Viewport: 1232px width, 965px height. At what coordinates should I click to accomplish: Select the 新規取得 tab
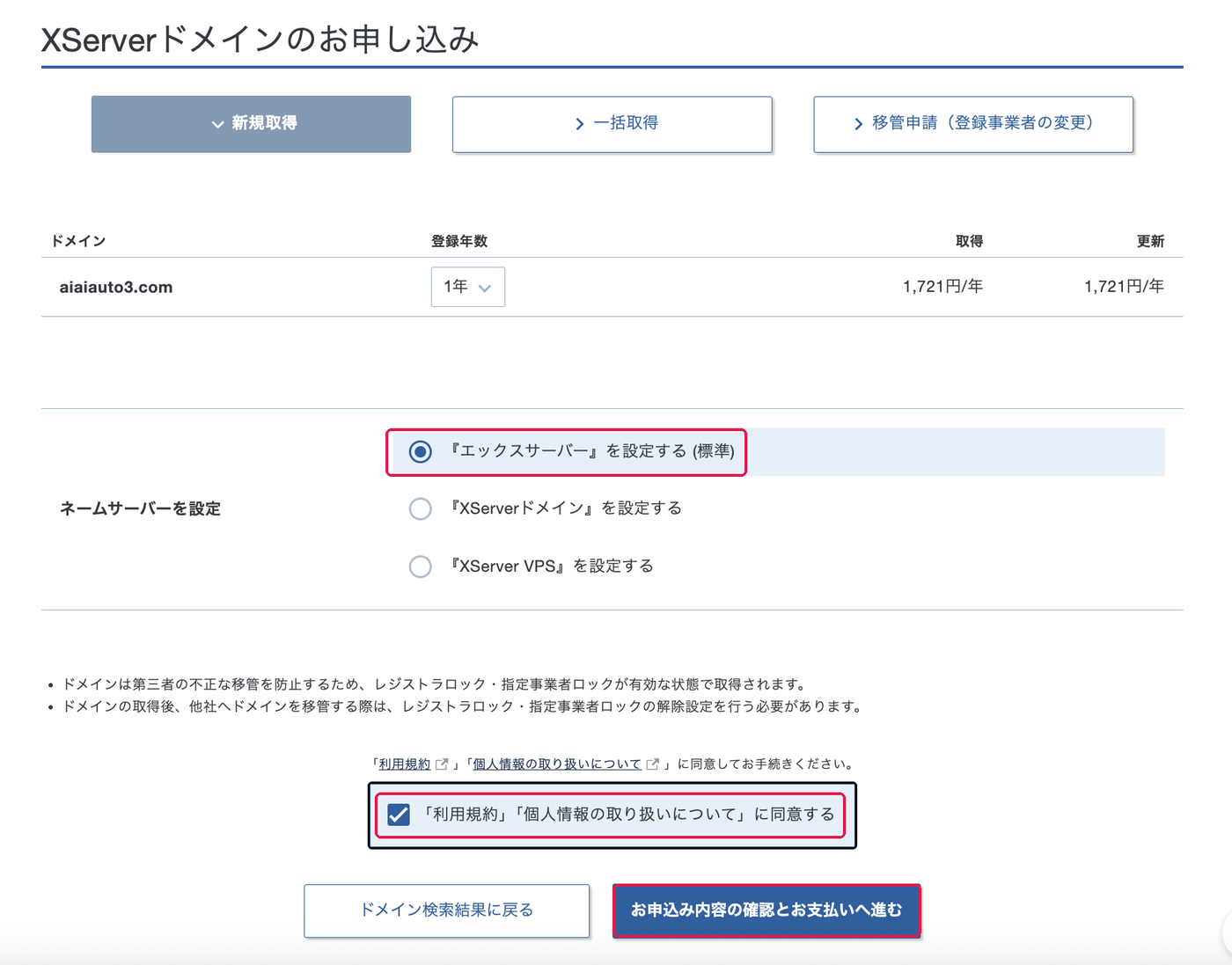point(251,124)
